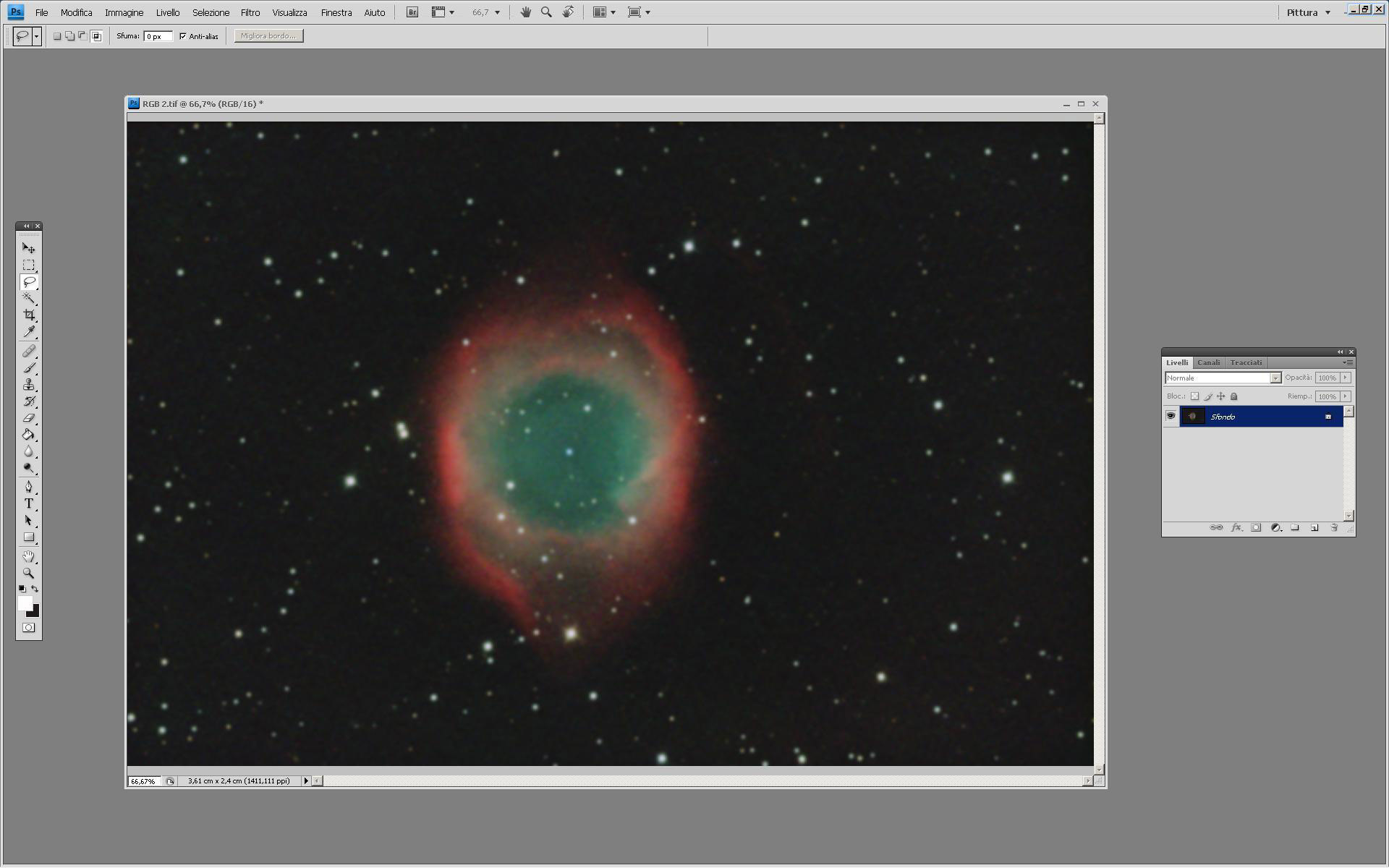Select the Lasso tool in toolbox
The width and height of the screenshot is (1389, 868).
pos(29,281)
